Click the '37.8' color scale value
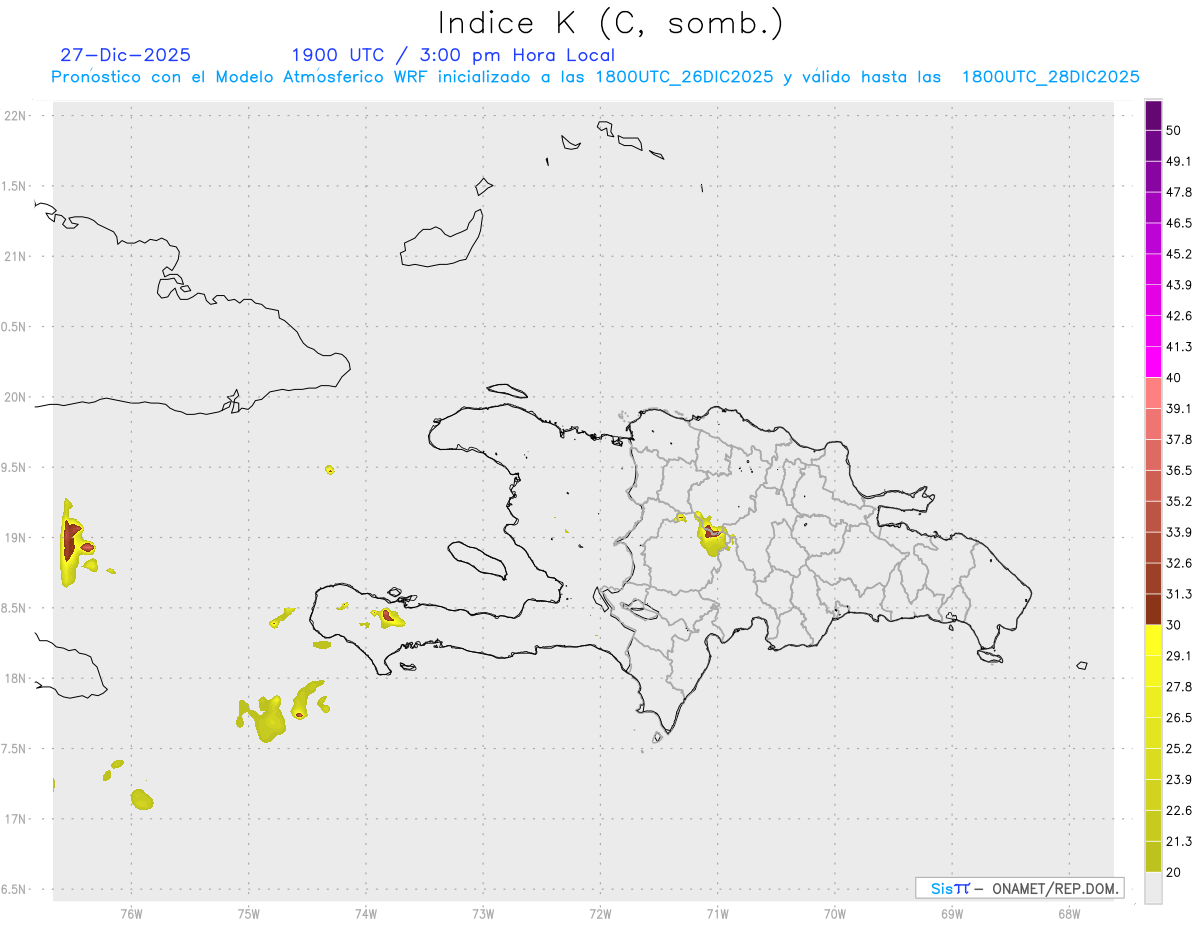Screen dimensions: 1200x927 pyautogui.click(x=1180, y=440)
